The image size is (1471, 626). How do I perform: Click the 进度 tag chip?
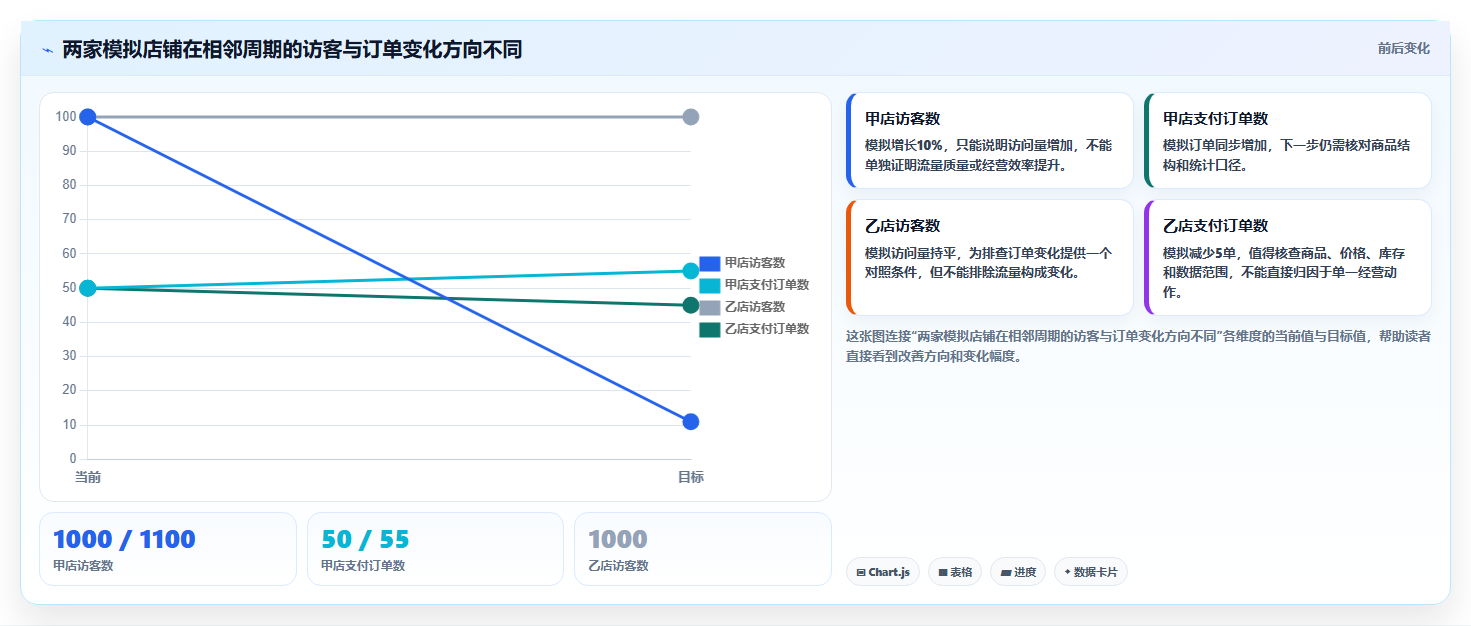[1018, 572]
